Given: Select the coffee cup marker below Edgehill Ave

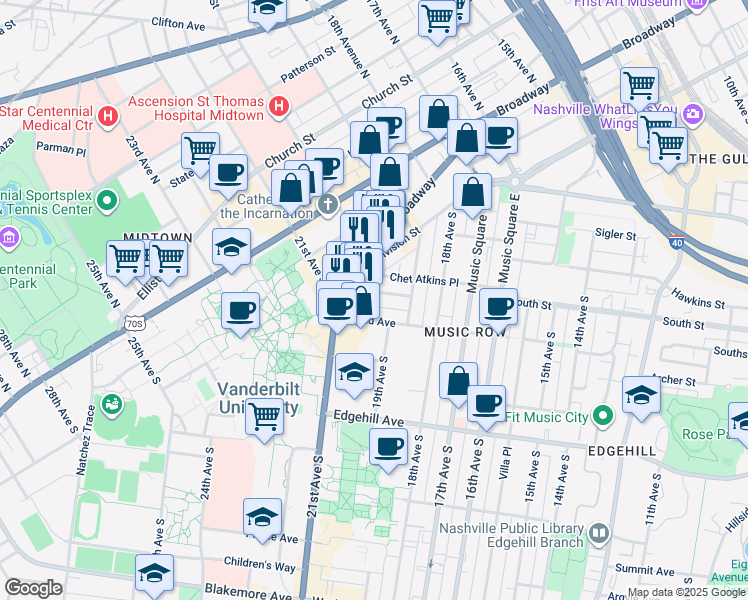Looking at the screenshot, I should point(389,449).
